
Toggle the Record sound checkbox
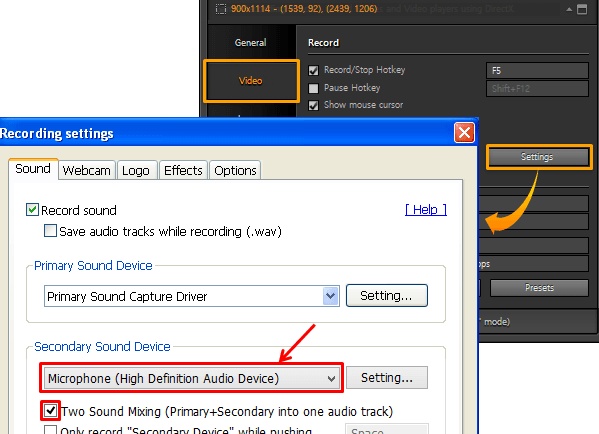coord(32,210)
